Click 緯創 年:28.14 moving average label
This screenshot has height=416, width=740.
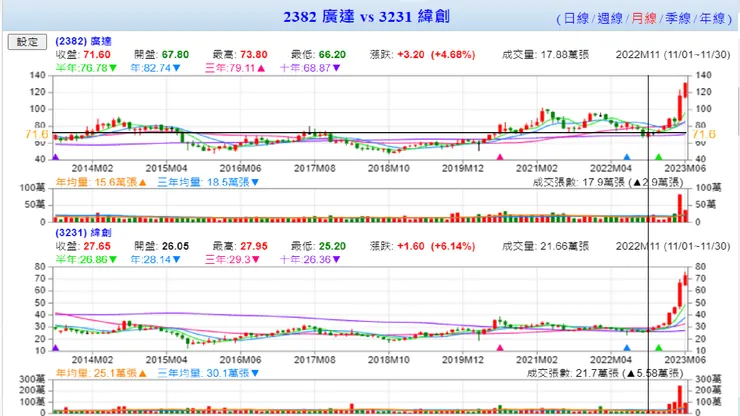[x=155, y=259]
